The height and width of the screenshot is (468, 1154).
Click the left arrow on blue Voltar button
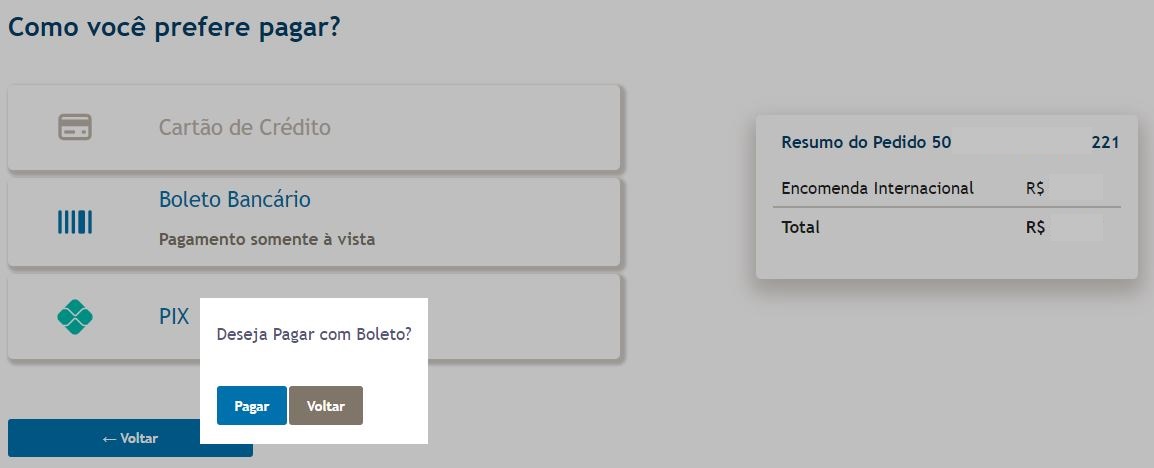110,439
